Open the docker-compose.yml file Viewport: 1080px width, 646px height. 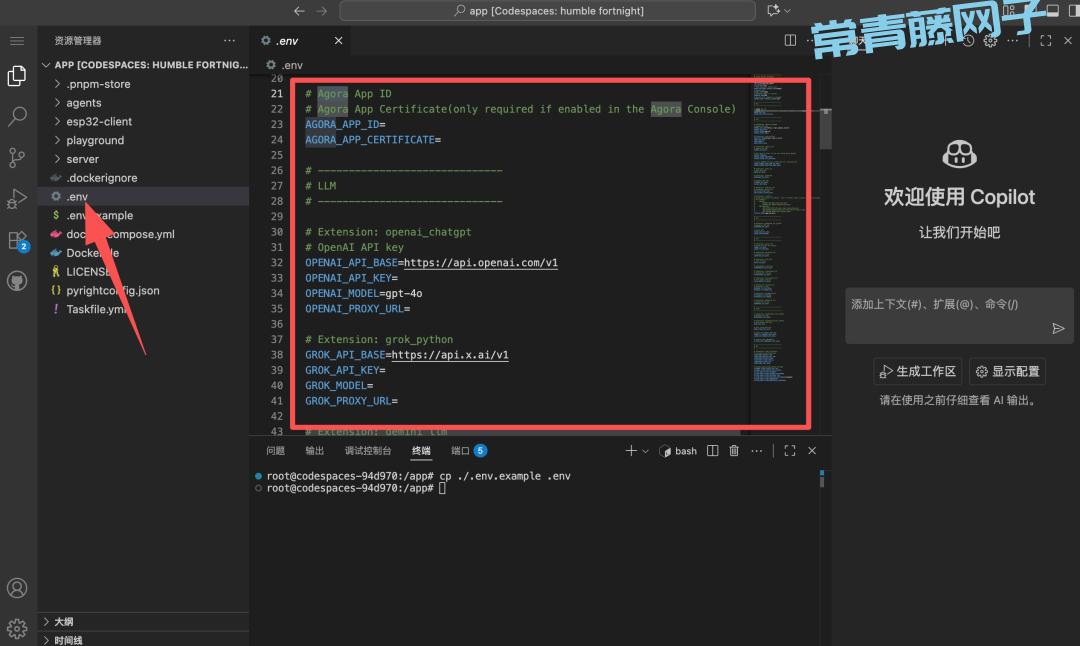[144, 234]
